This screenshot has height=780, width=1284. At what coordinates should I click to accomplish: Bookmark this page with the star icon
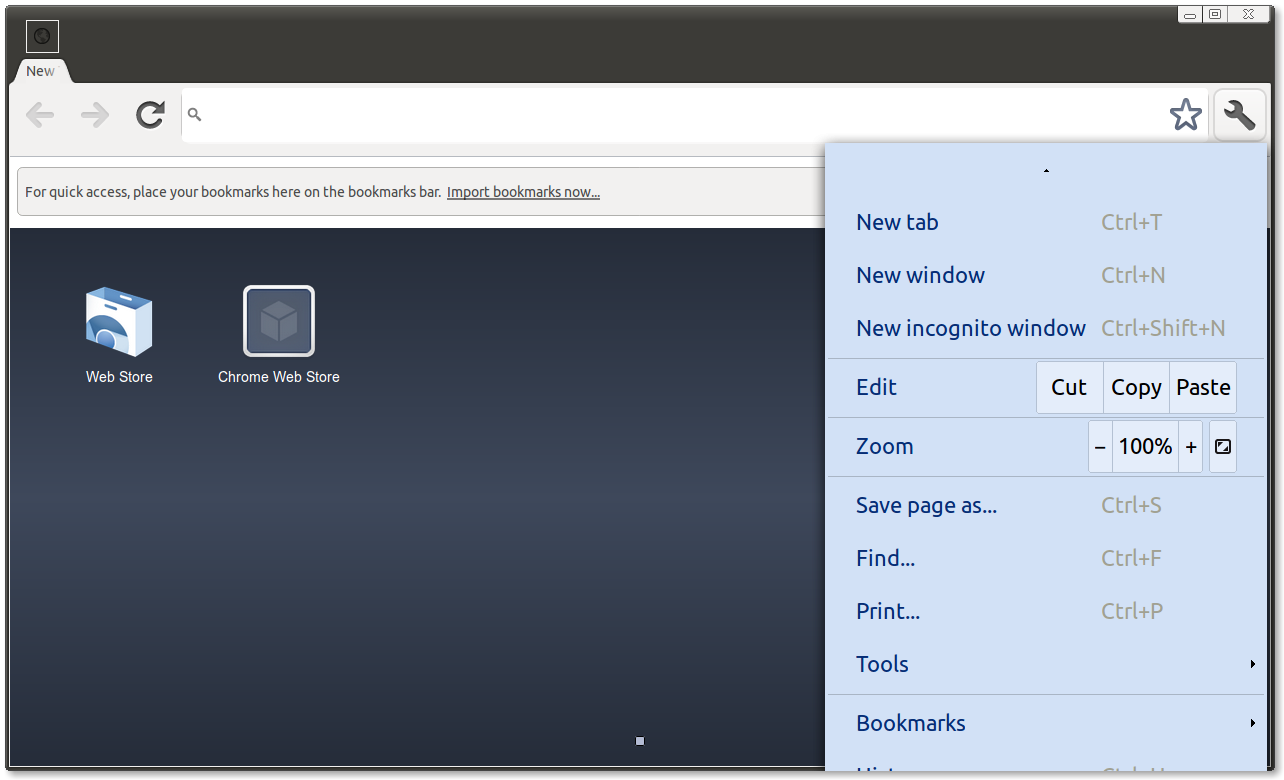(x=1186, y=114)
